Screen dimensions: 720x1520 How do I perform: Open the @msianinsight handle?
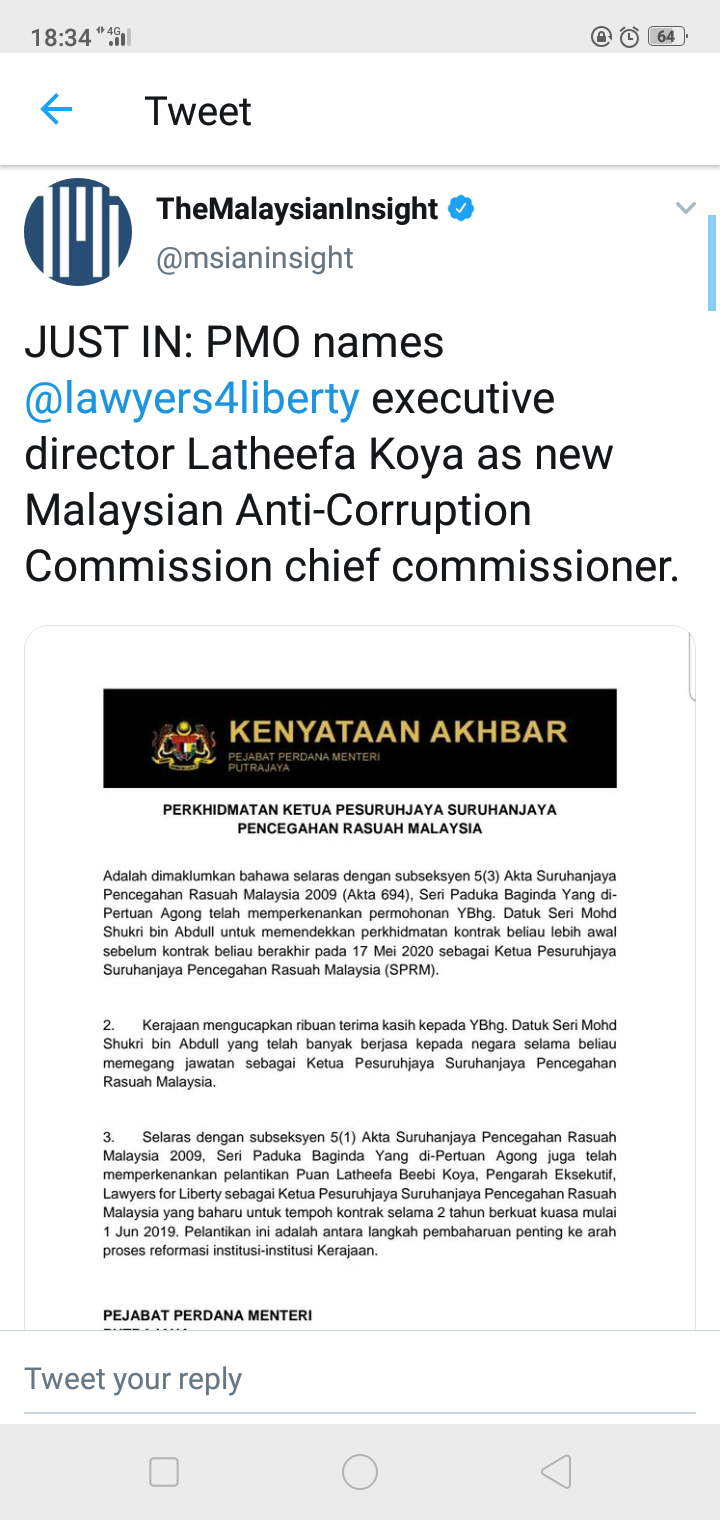[255, 258]
